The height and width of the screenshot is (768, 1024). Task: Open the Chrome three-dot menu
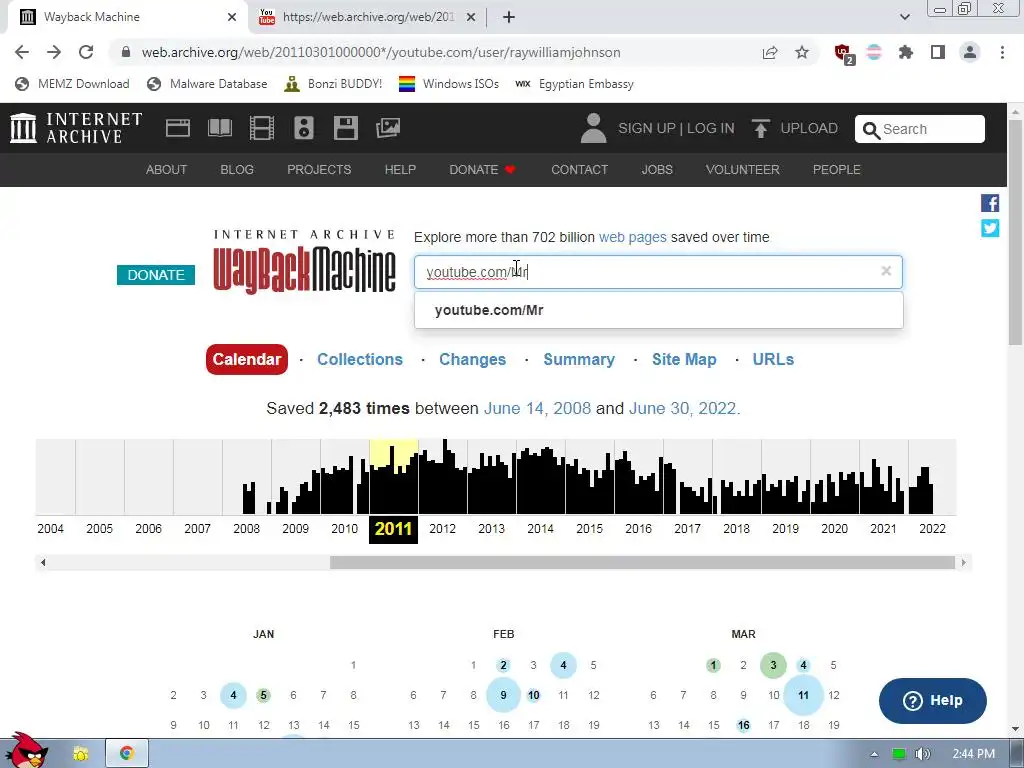point(1002,52)
